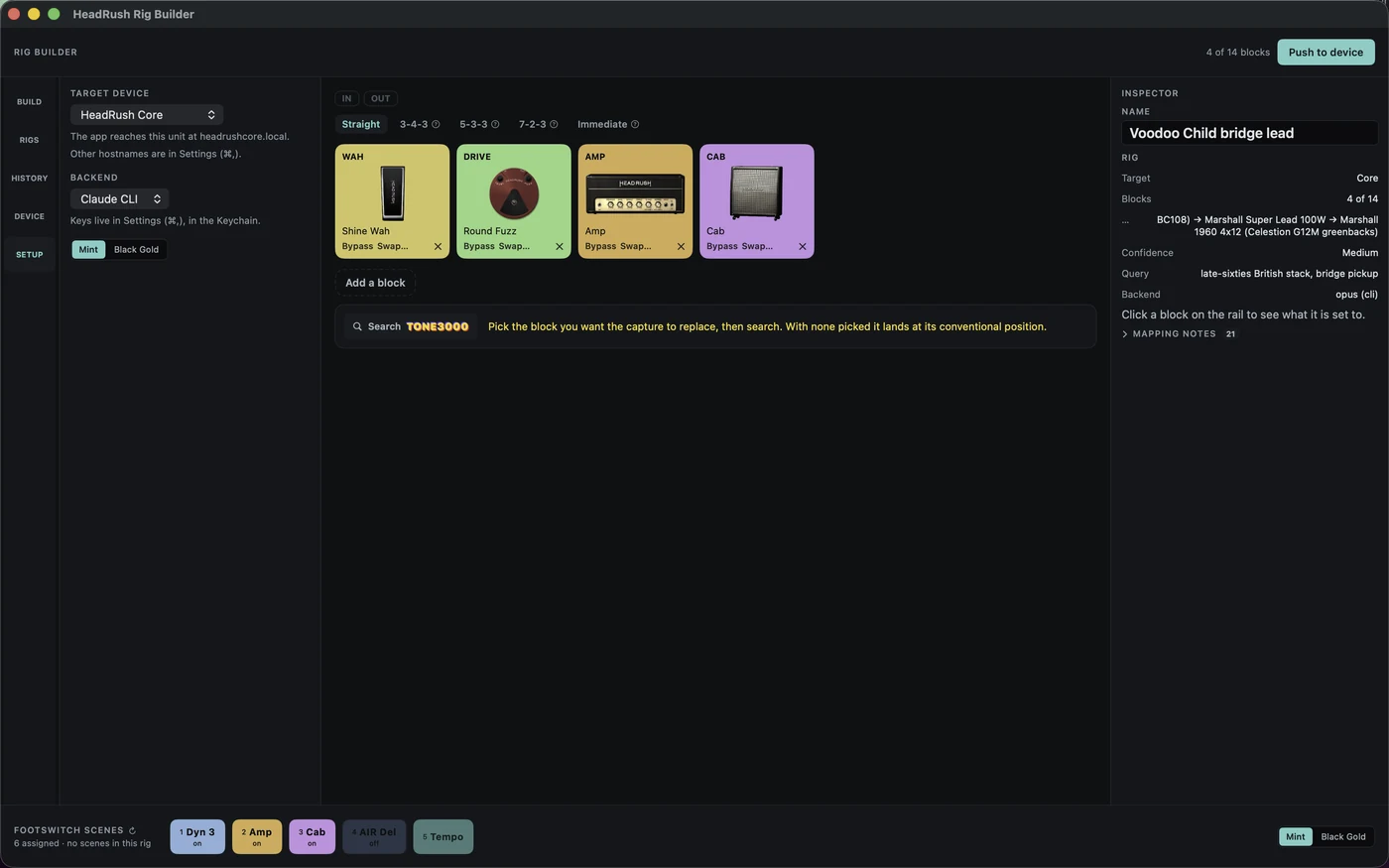Select the 3-4-3 layout tab

(x=414, y=124)
